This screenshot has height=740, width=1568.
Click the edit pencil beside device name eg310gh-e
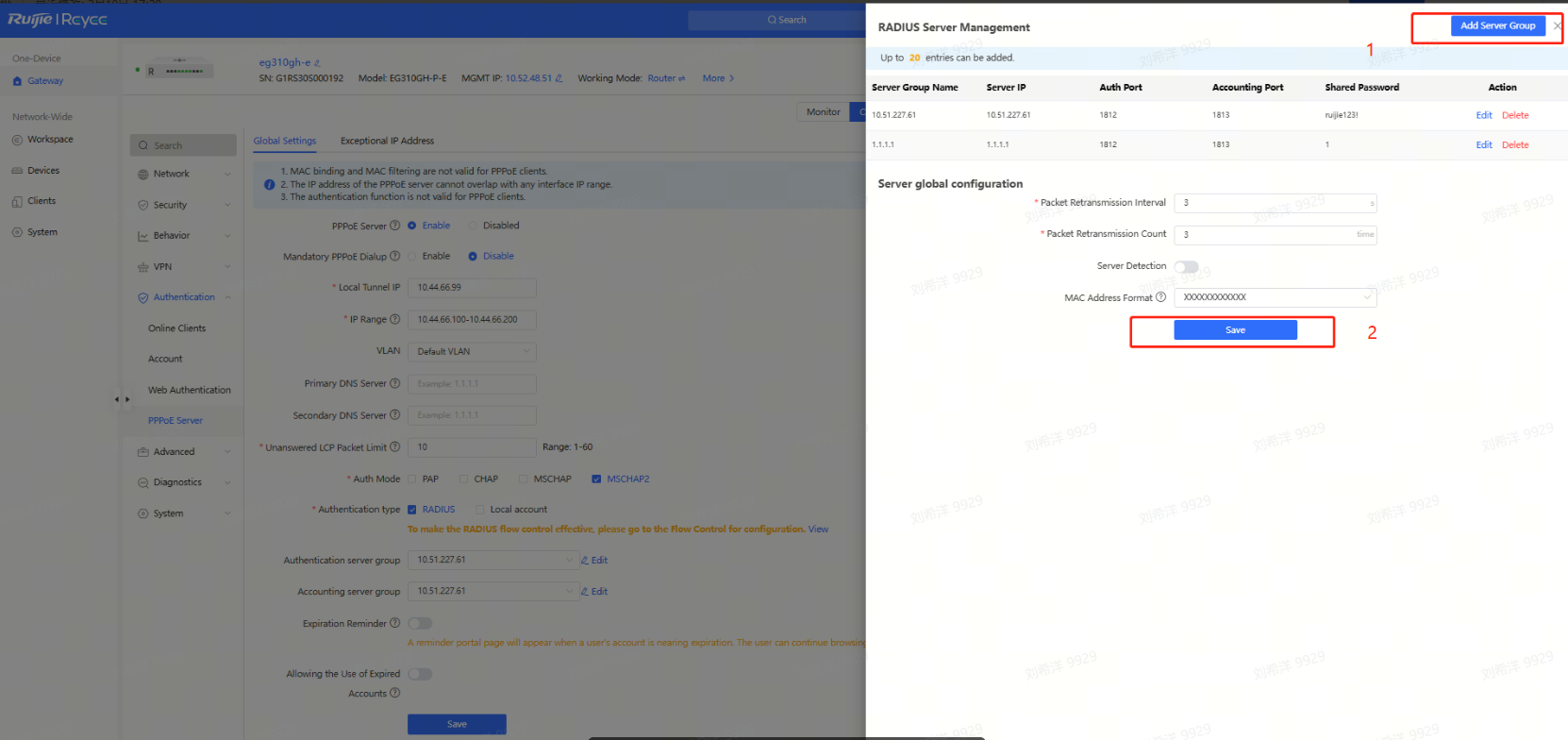pyautogui.click(x=317, y=63)
